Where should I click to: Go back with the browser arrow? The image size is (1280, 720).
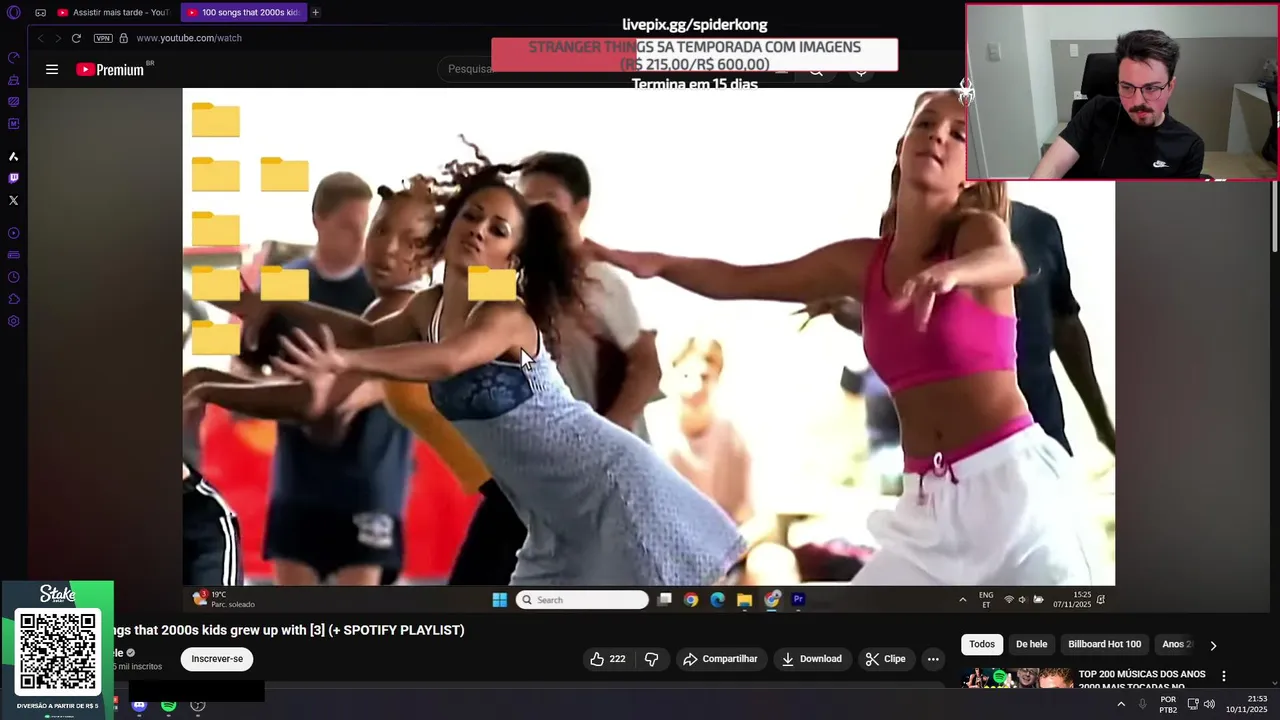[40, 38]
